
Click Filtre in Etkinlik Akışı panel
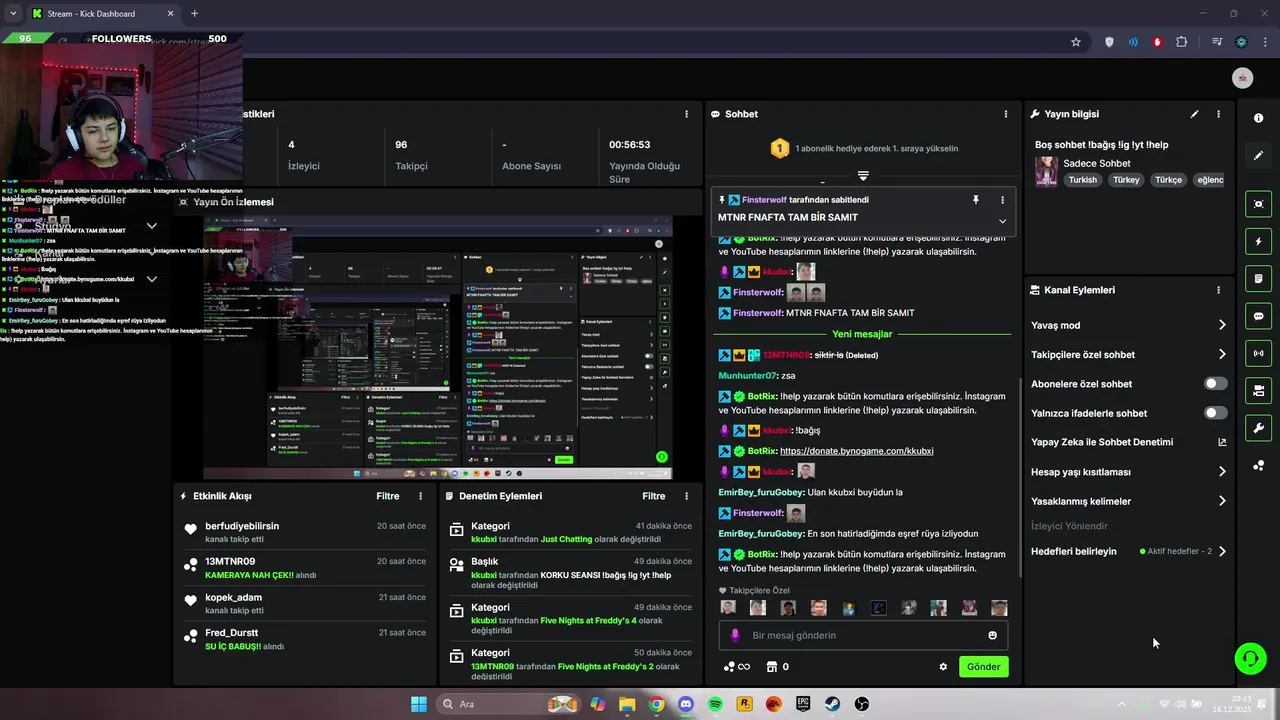pyautogui.click(x=388, y=496)
